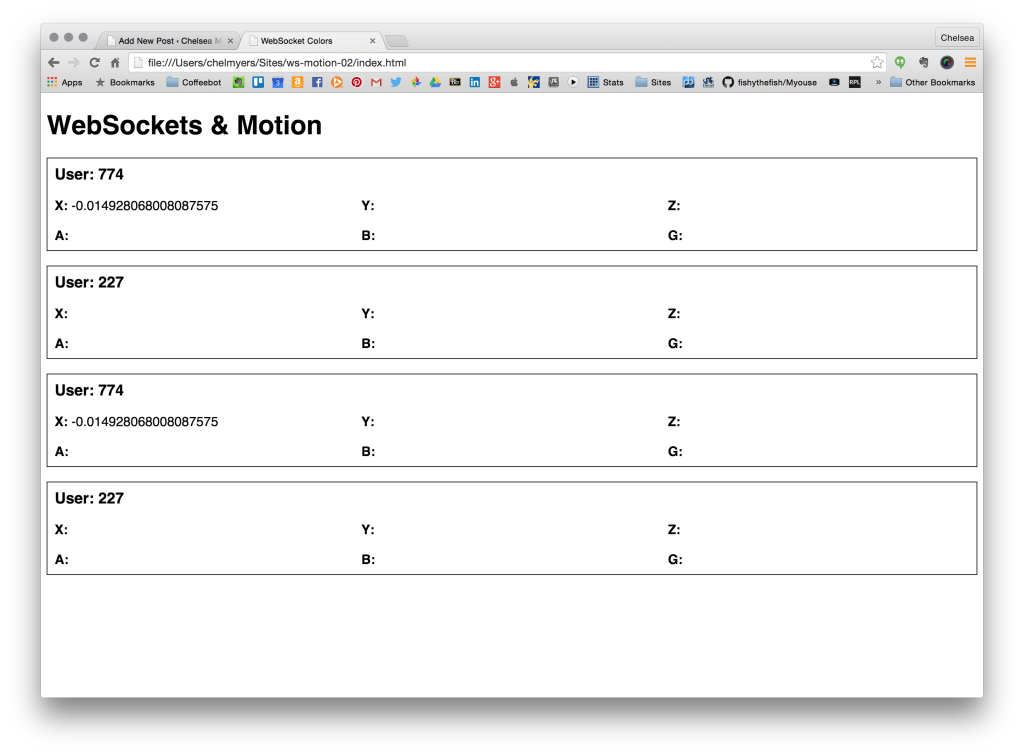Open the Twitter bird bookmark
The width and height of the screenshot is (1024, 756).
[x=396, y=82]
